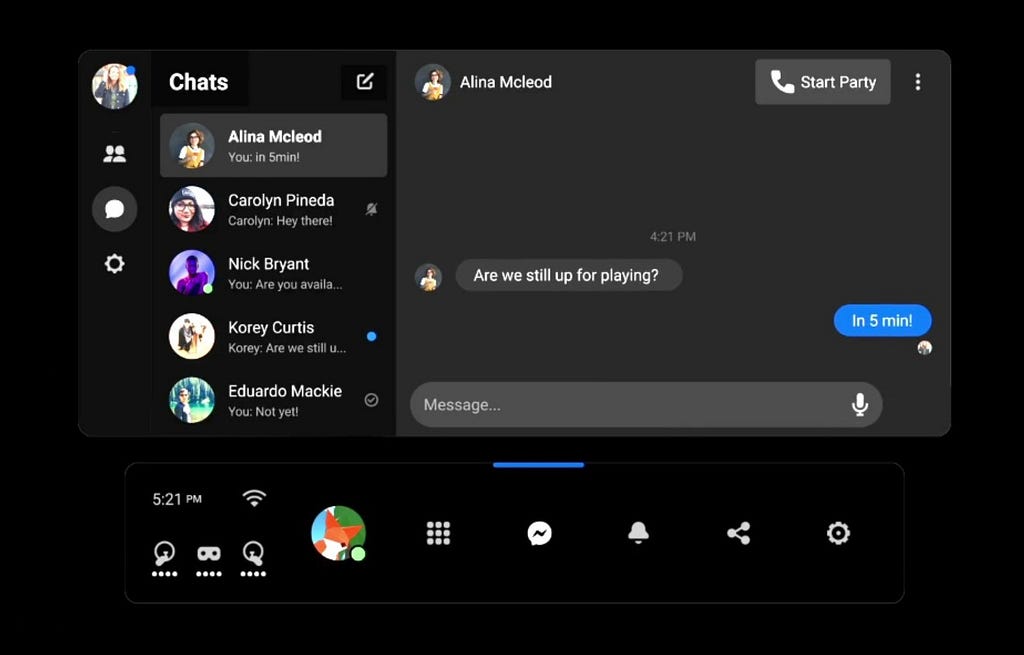
Task: Open Alina Mcleod chat in list
Action: coord(274,146)
